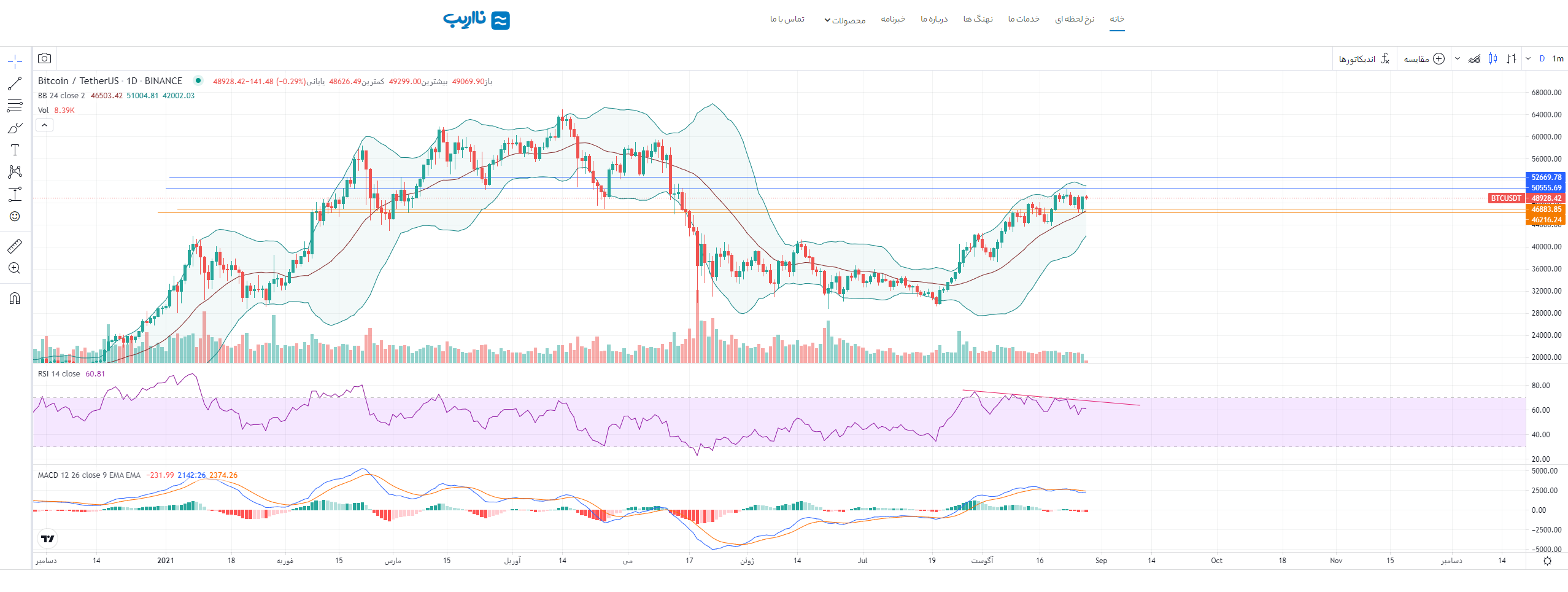This screenshot has width=1568, height=592.
Task: Open the chart patterns tool
Action: pyautogui.click(x=15, y=172)
